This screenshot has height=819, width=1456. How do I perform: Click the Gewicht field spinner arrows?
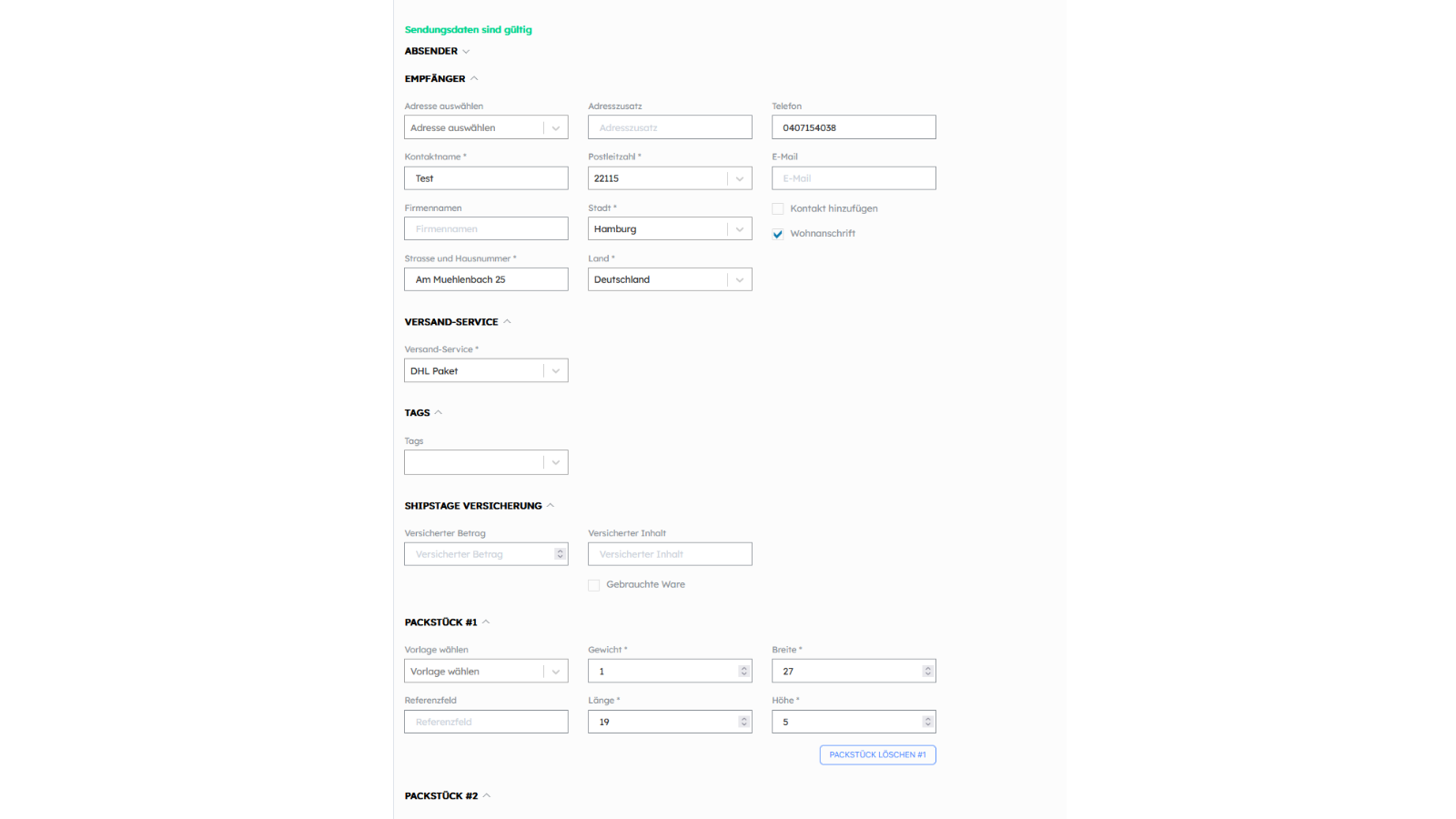coord(743,671)
